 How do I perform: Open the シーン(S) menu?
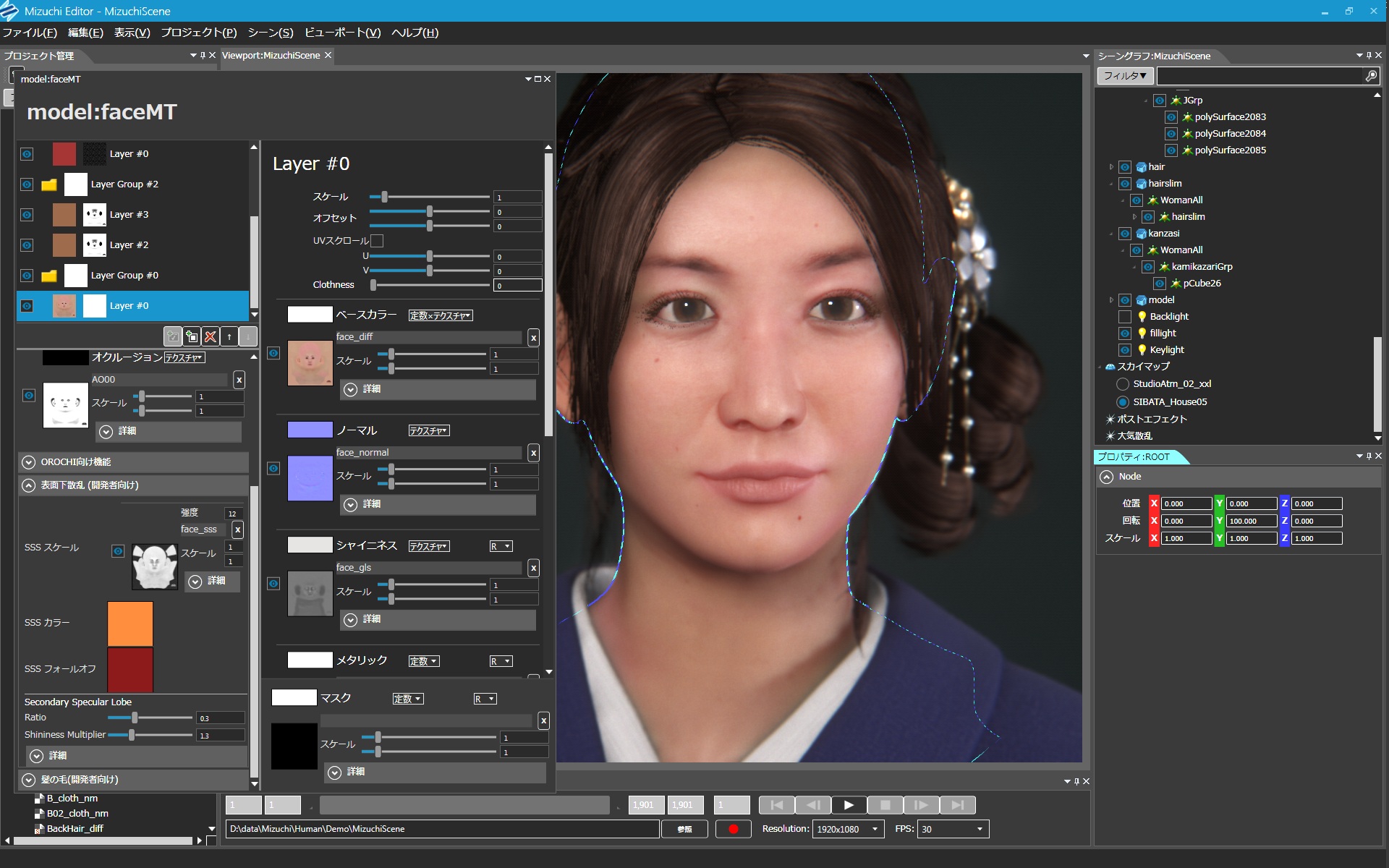pos(270,33)
